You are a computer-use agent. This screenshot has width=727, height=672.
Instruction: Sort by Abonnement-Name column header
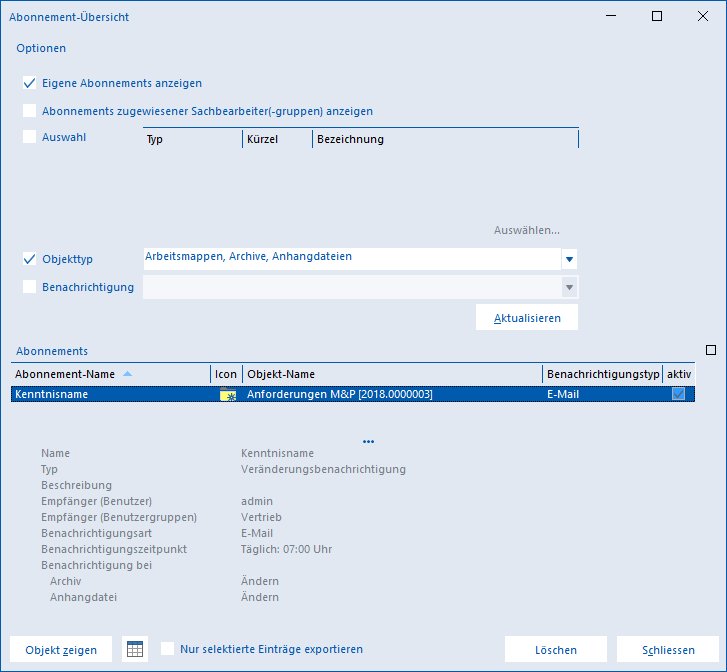click(110, 374)
